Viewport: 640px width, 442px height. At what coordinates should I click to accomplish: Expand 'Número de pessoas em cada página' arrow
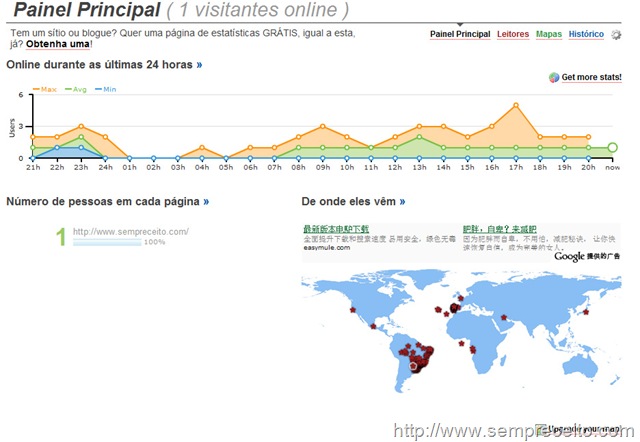click(206, 201)
